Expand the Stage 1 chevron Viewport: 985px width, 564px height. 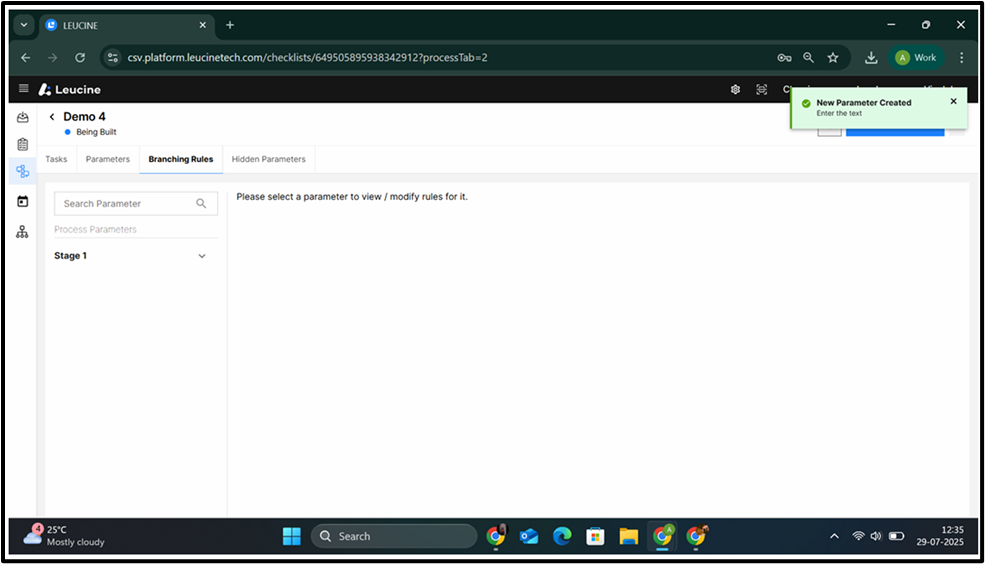tap(202, 256)
